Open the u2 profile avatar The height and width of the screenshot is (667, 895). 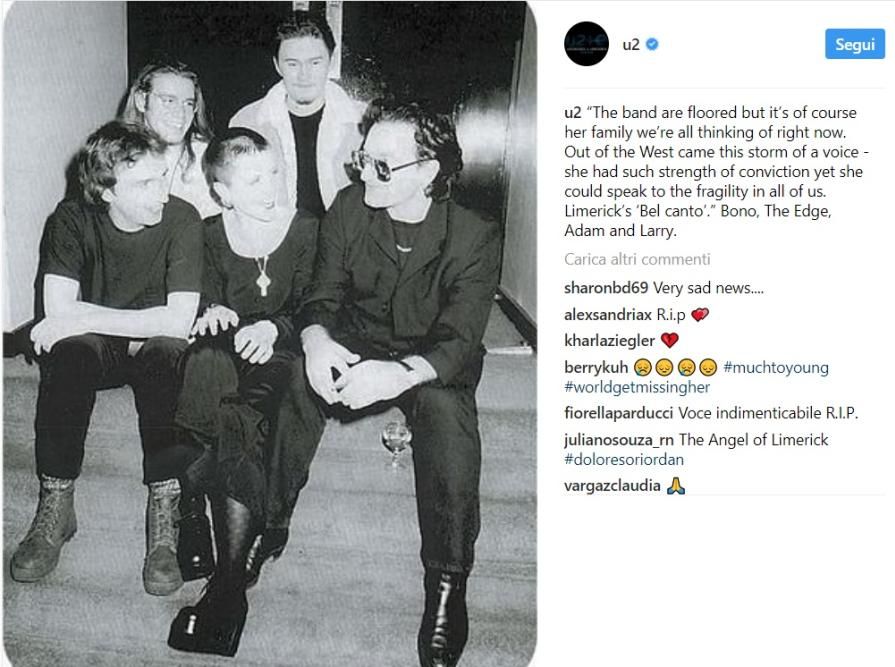586,44
